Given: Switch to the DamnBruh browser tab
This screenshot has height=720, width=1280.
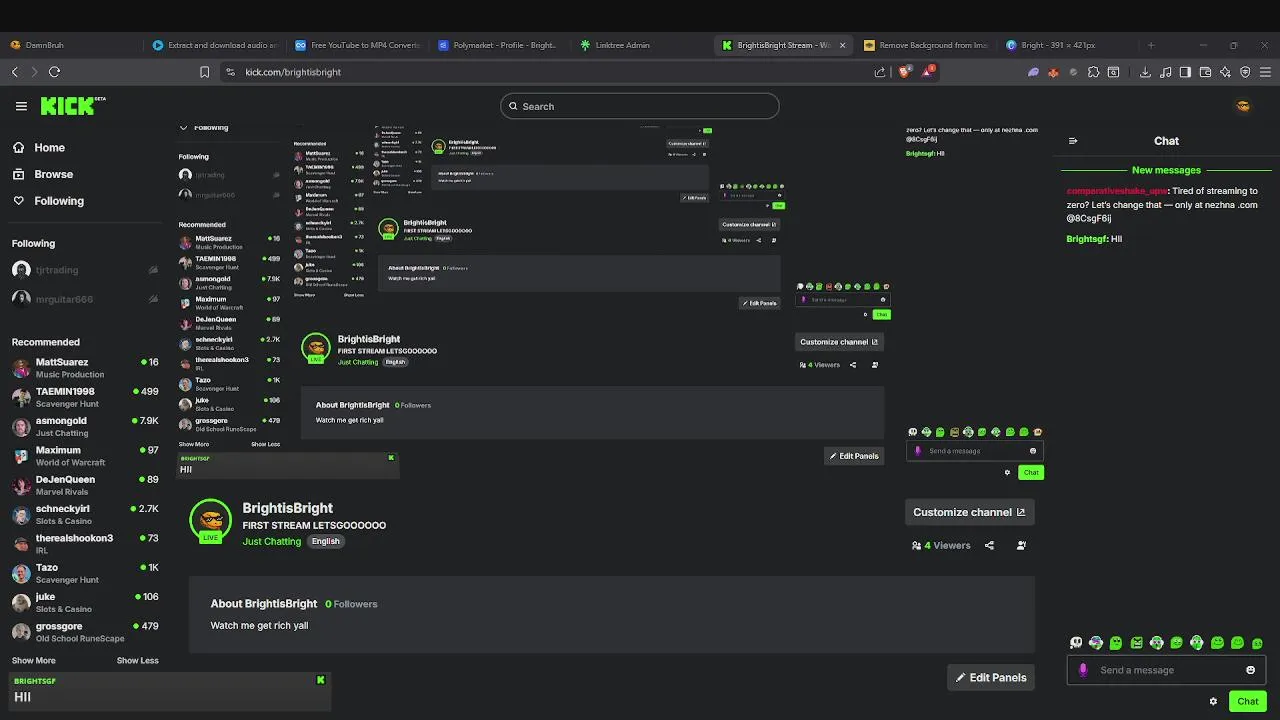Looking at the screenshot, I should (70, 45).
